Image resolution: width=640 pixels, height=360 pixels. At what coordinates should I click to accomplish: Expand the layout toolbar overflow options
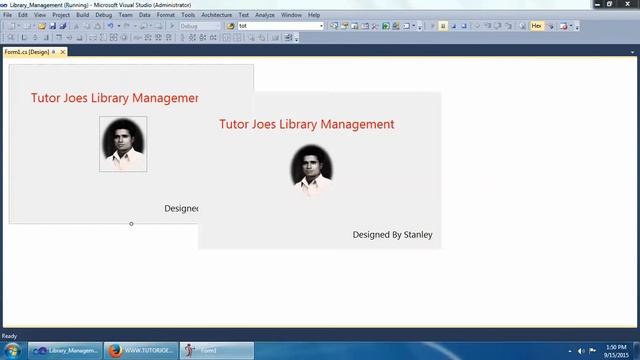click(x=297, y=39)
